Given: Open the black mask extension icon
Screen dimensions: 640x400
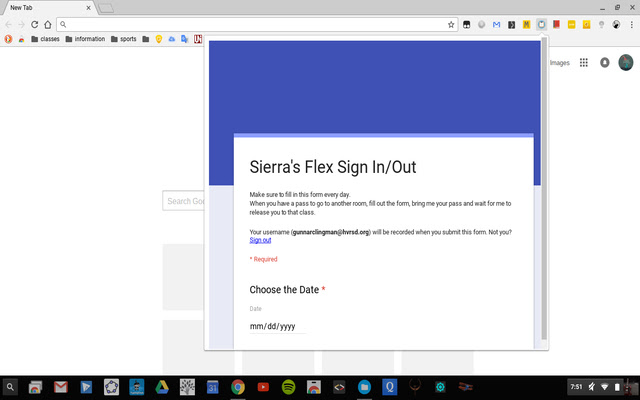Looking at the screenshot, I should coord(467,24).
